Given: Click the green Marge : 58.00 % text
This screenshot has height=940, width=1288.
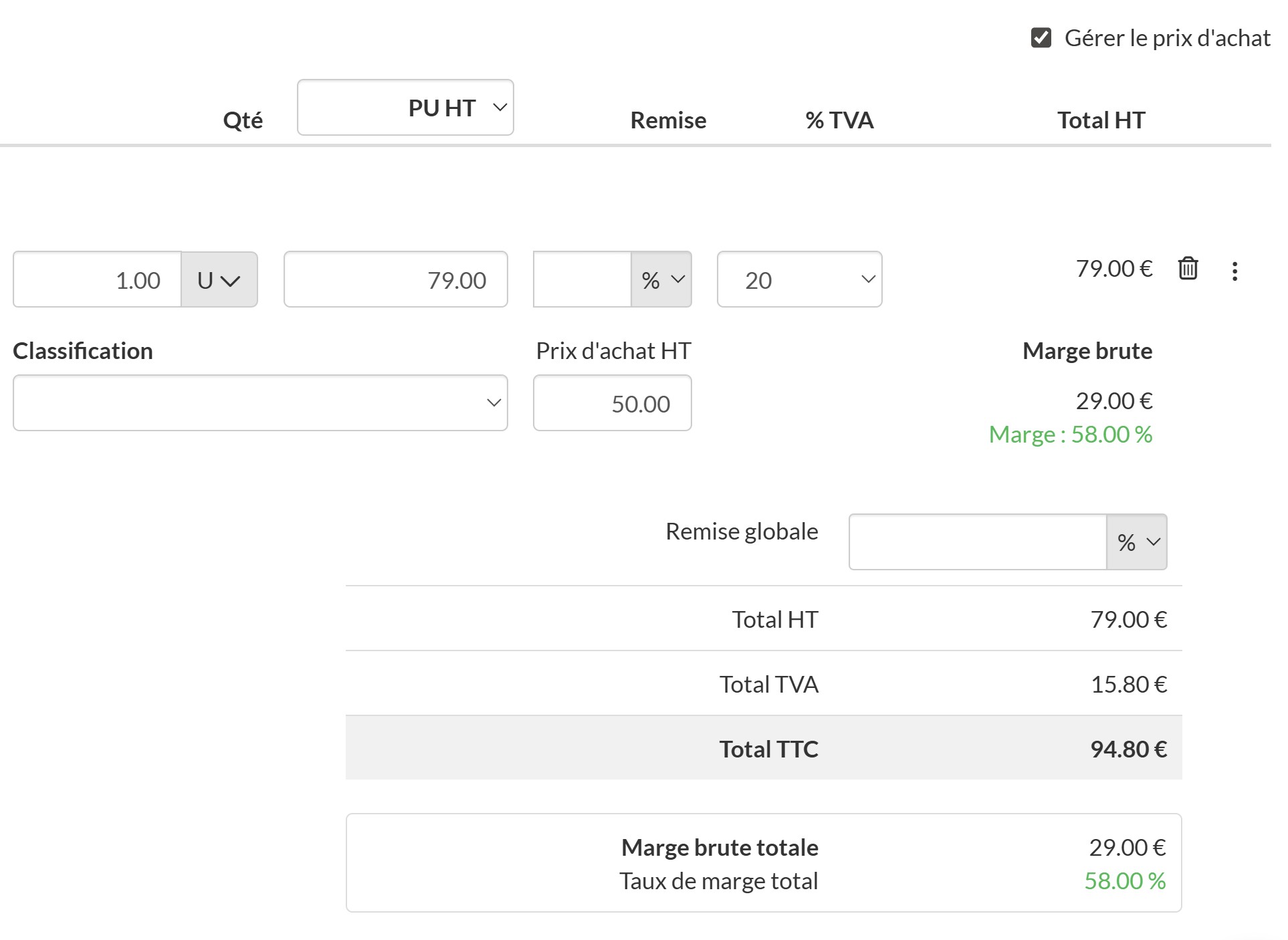Looking at the screenshot, I should (x=1070, y=435).
